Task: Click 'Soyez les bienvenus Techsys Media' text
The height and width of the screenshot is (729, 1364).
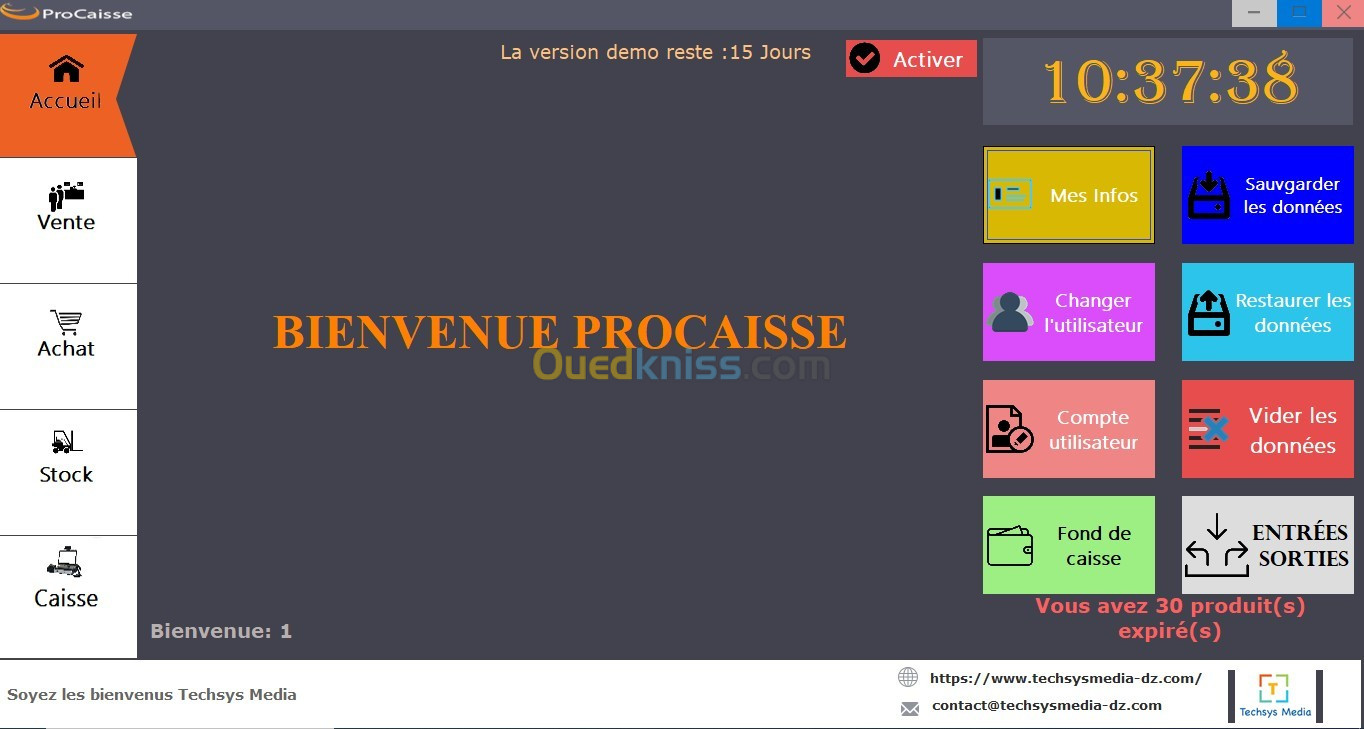Action: (152, 694)
